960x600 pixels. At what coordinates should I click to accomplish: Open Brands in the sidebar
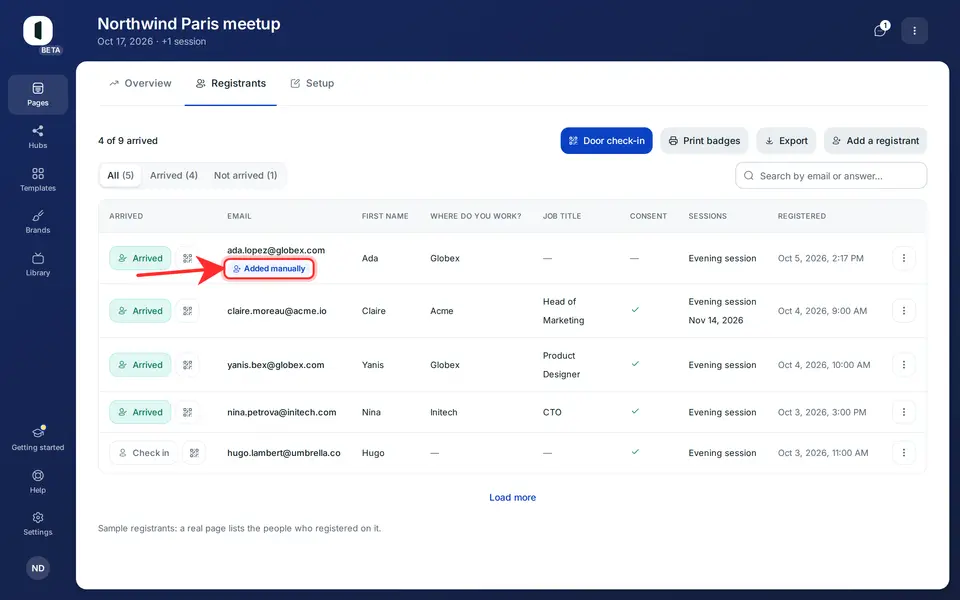point(38,222)
